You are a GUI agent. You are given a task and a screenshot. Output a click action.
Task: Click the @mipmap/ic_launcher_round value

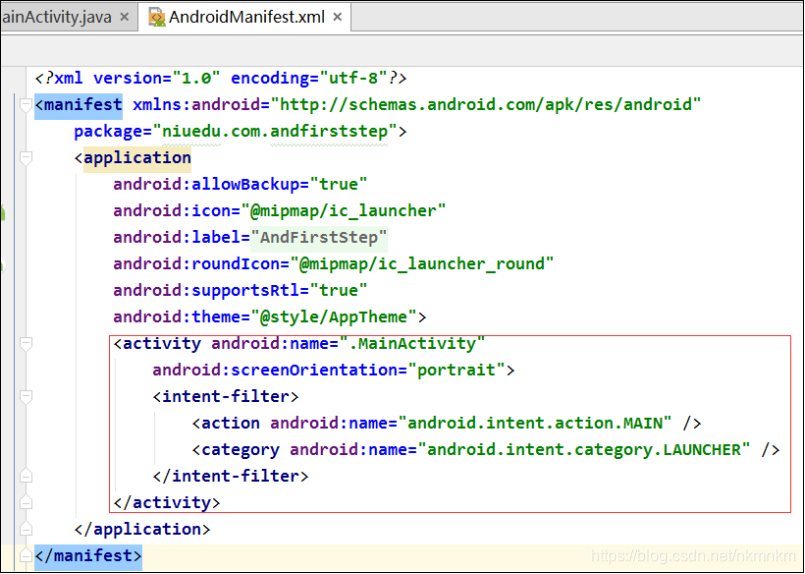click(421, 264)
